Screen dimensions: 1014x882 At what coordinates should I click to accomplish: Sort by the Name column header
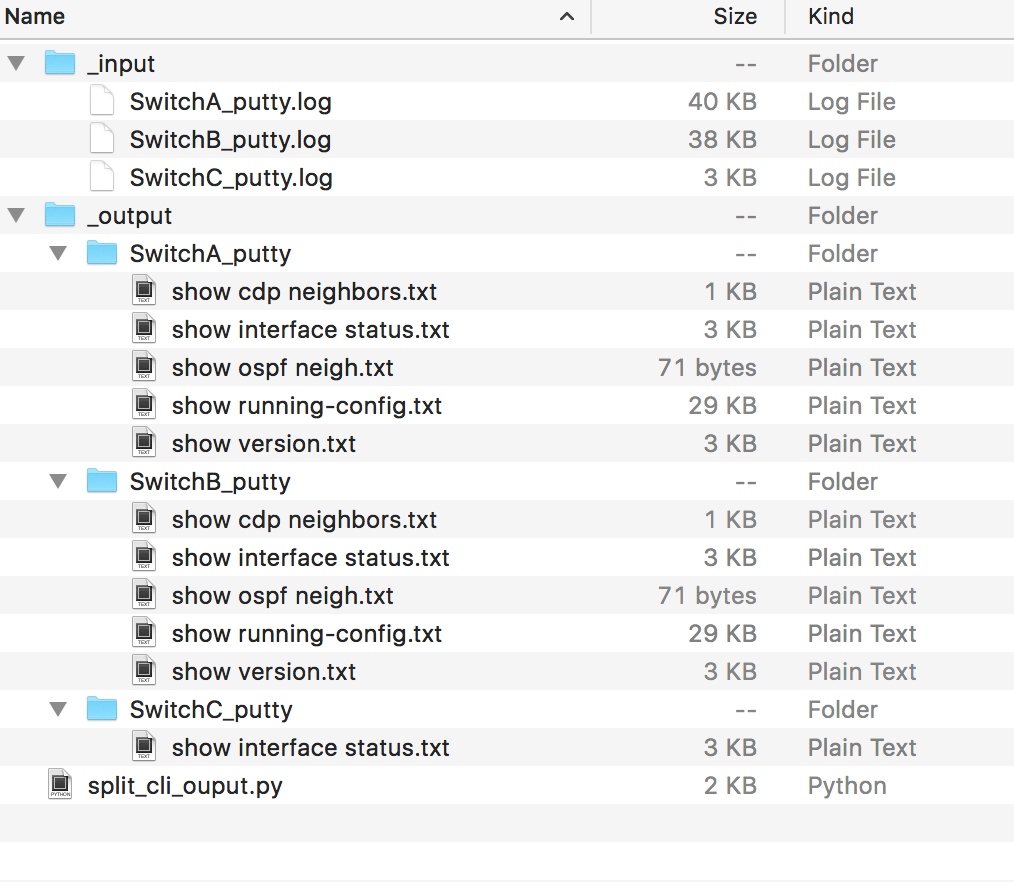pyautogui.click(x=35, y=16)
